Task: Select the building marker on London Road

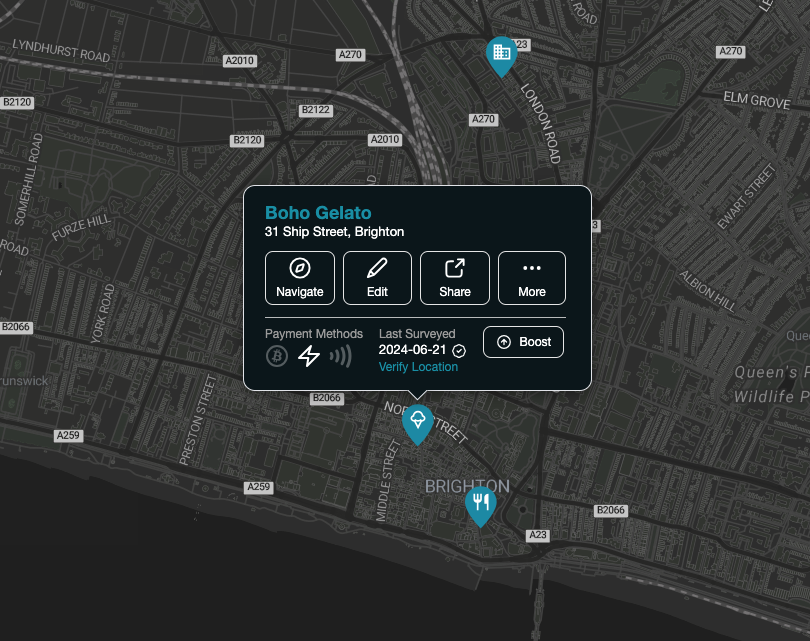Action: [501, 56]
